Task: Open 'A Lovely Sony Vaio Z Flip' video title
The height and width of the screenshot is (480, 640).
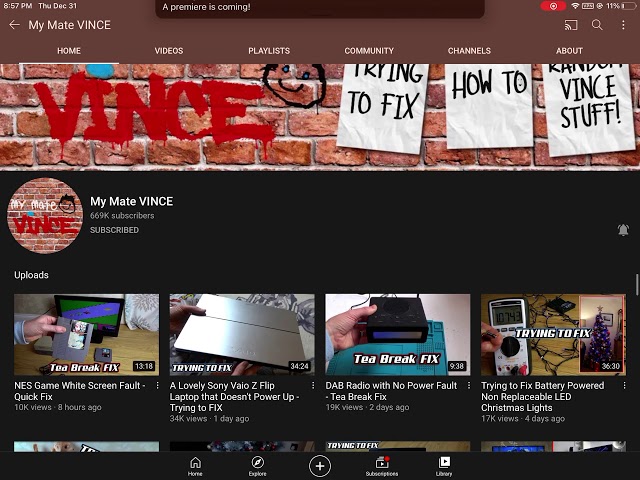Action: (x=235, y=396)
